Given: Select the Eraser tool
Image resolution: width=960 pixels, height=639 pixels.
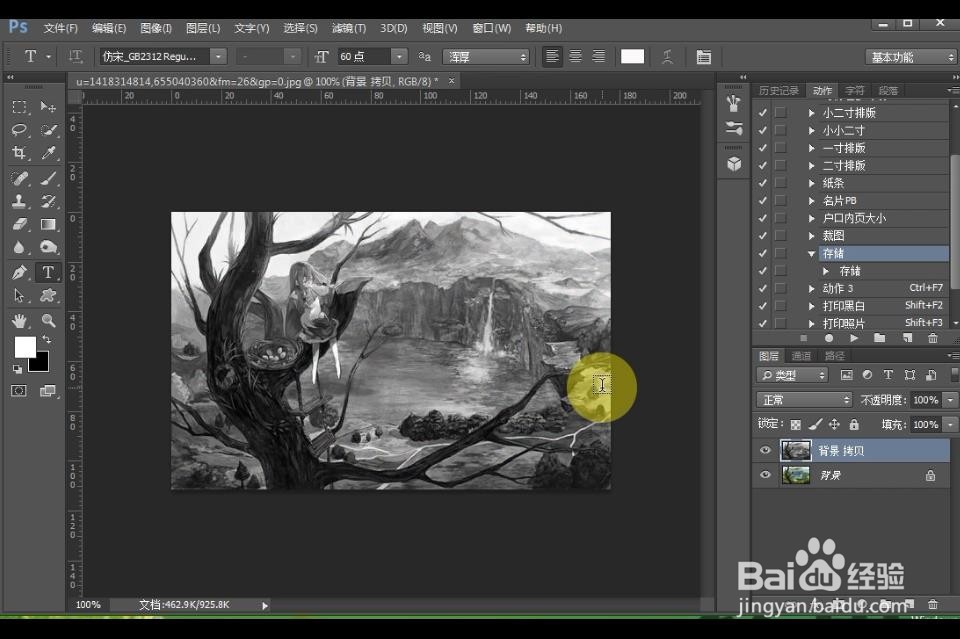Looking at the screenshot, I should click(x=19, y=224).
